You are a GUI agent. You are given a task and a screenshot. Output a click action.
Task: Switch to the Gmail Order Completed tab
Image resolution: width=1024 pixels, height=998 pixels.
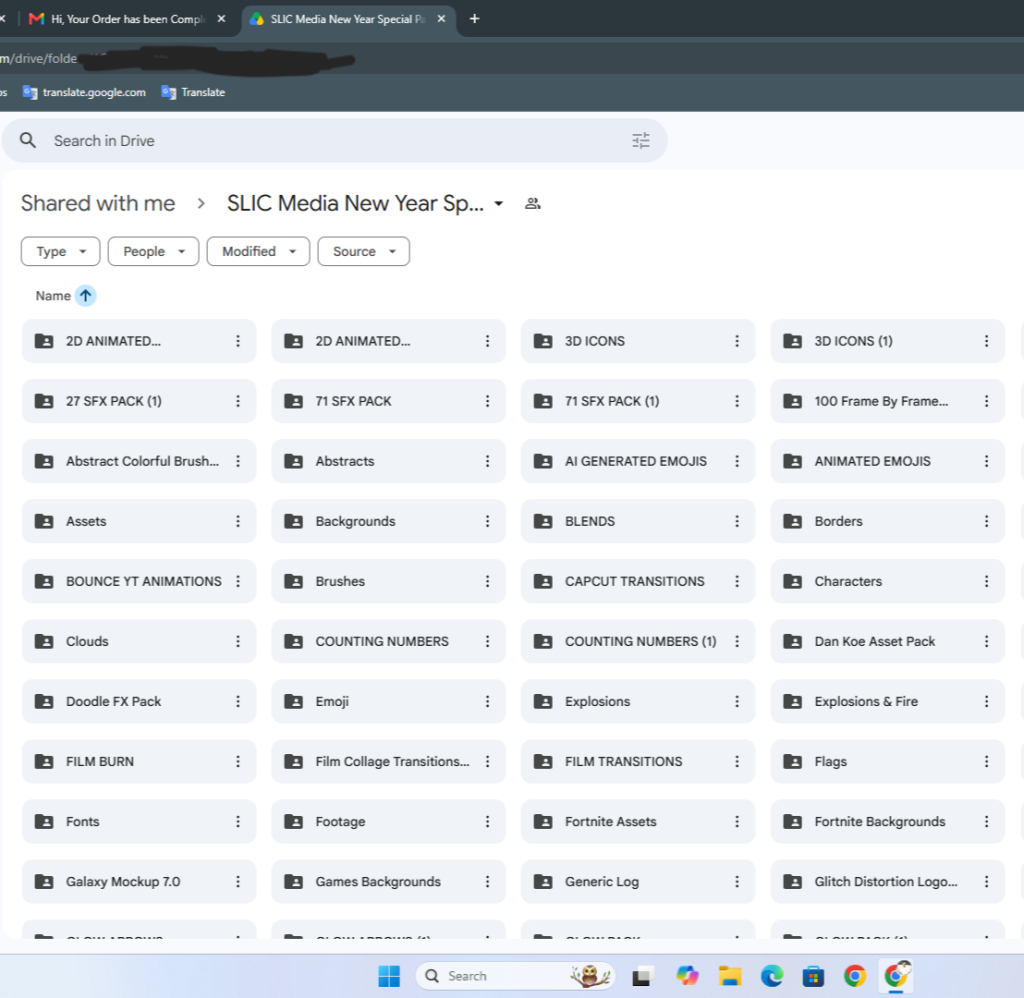(x=127, y=19)
